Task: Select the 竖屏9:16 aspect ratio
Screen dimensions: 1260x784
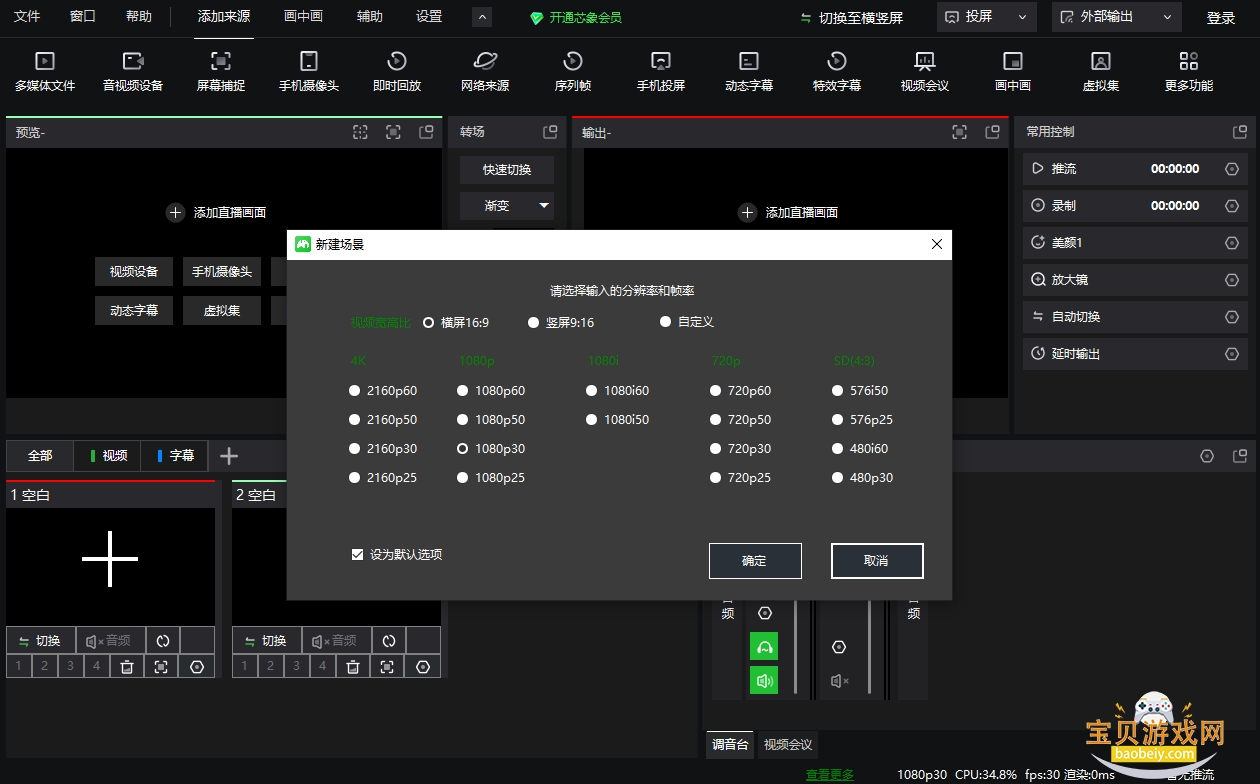Action: [x=562, y=322]
